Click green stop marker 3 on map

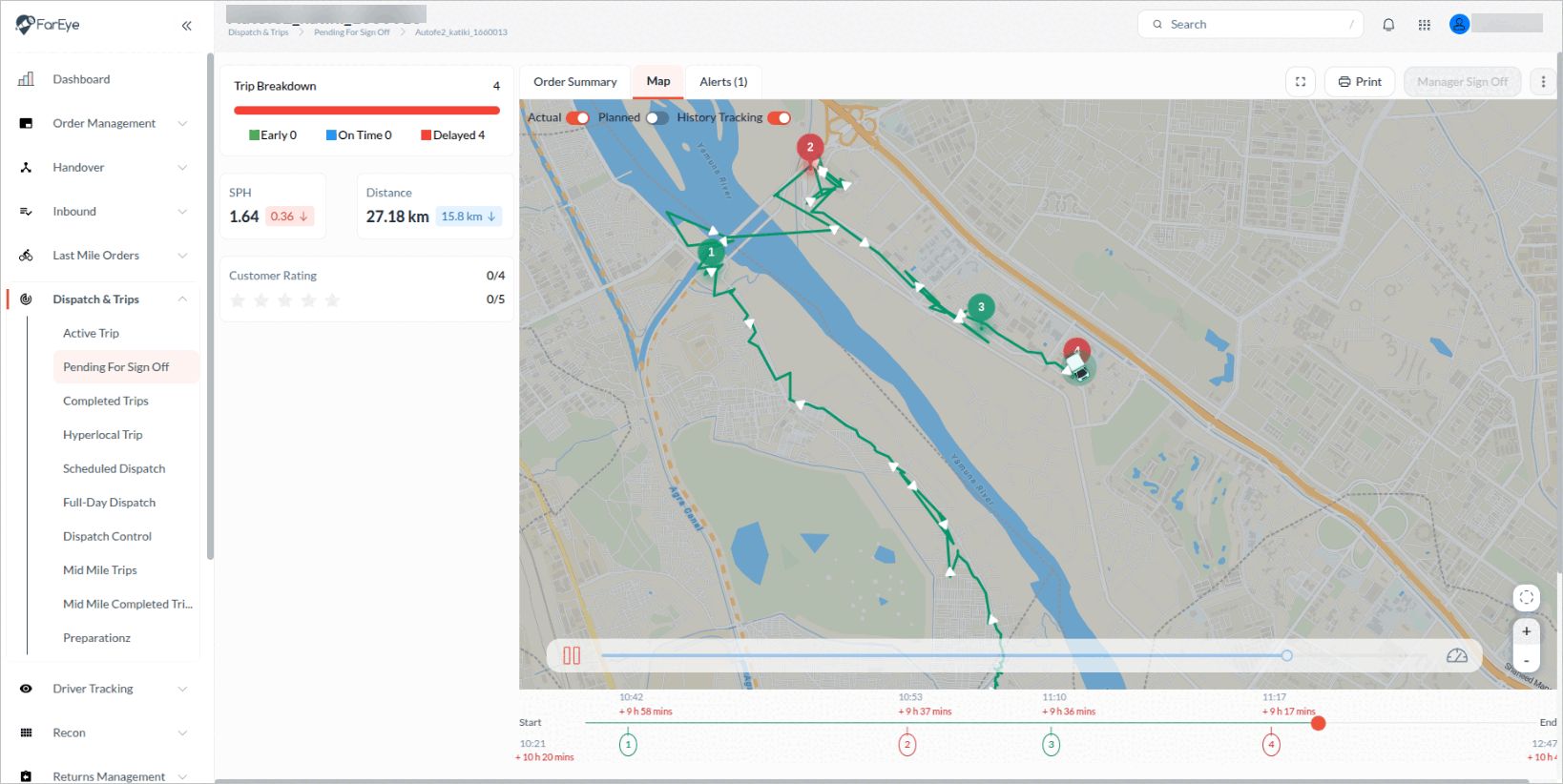981,307
